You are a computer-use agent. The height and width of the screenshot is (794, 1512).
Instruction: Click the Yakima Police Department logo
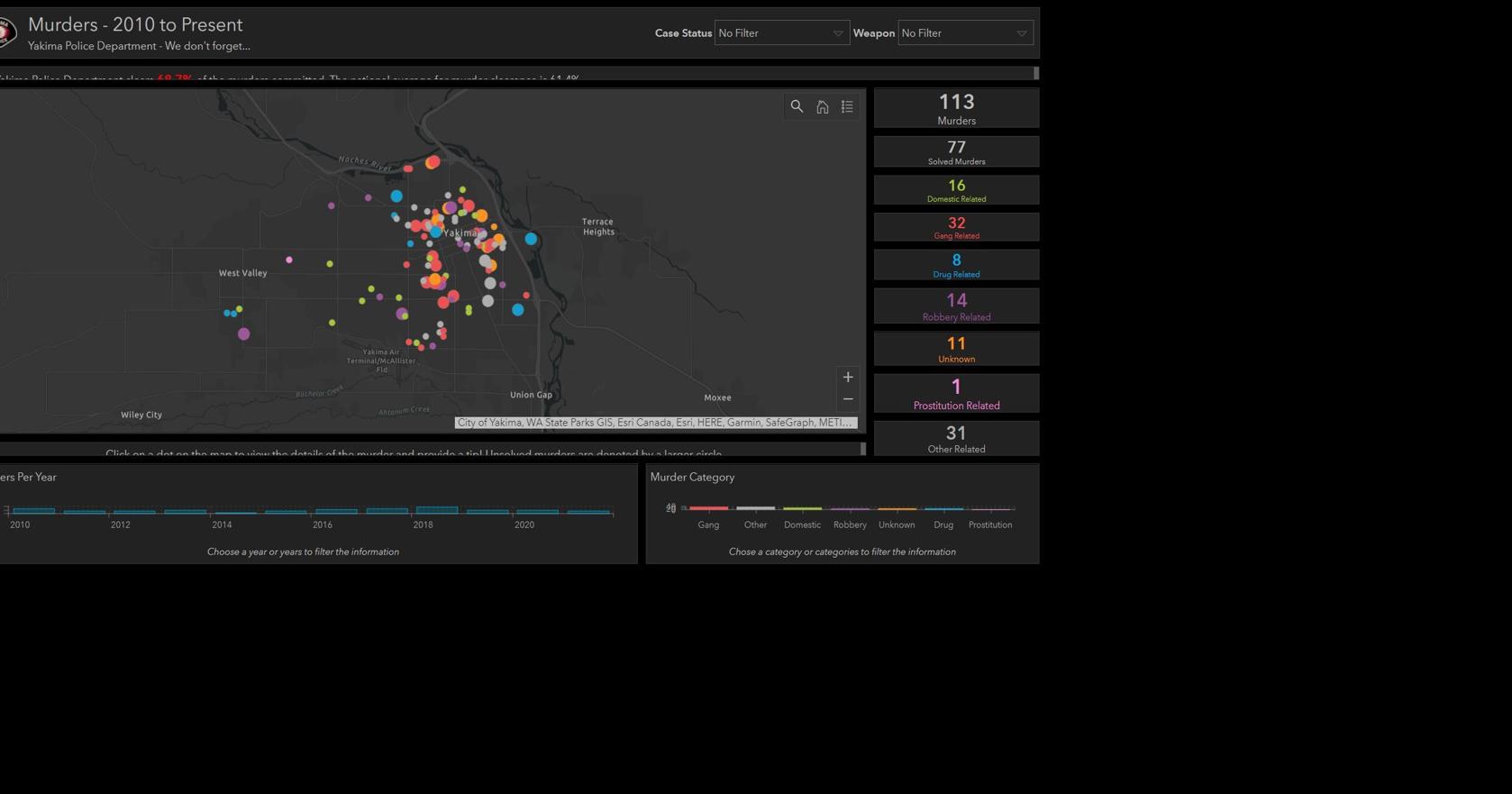click(7, 33)
